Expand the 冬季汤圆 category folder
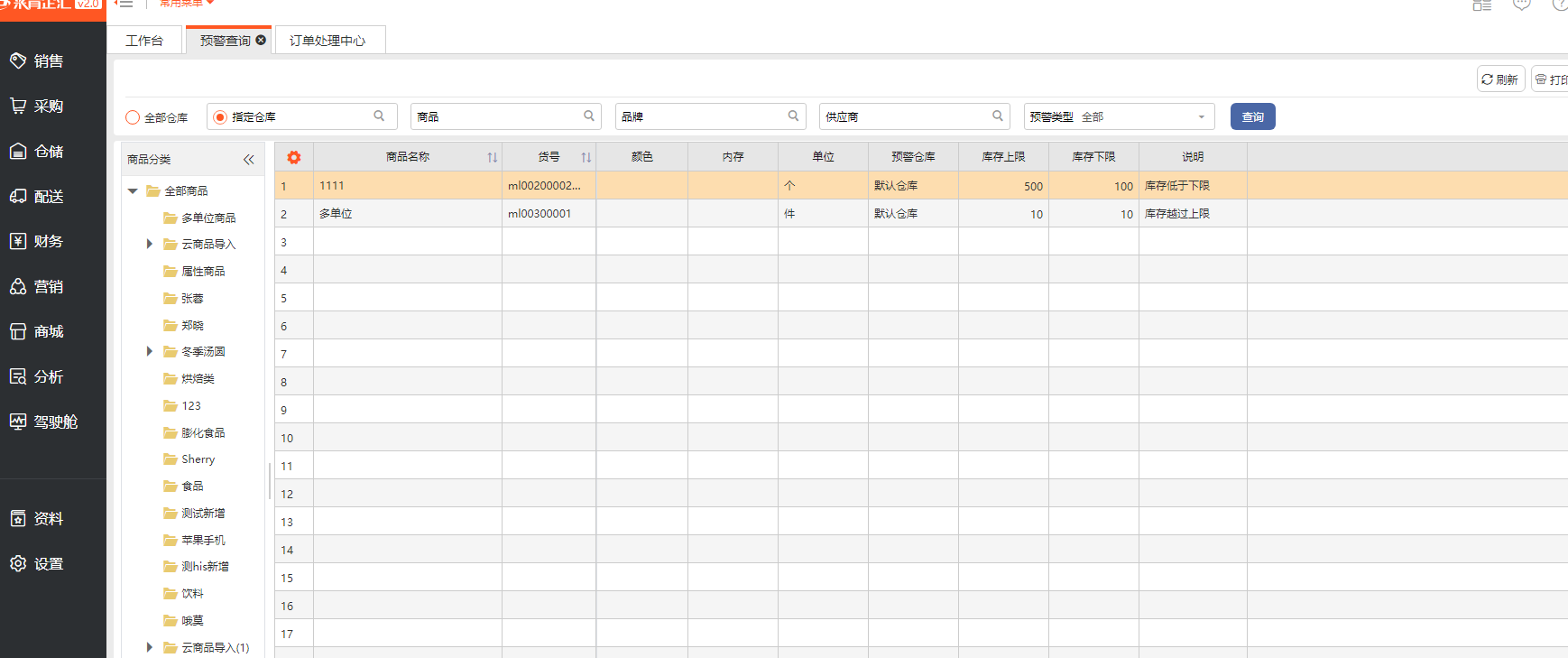The image size is (1568, 658). [x=150, y=351]
